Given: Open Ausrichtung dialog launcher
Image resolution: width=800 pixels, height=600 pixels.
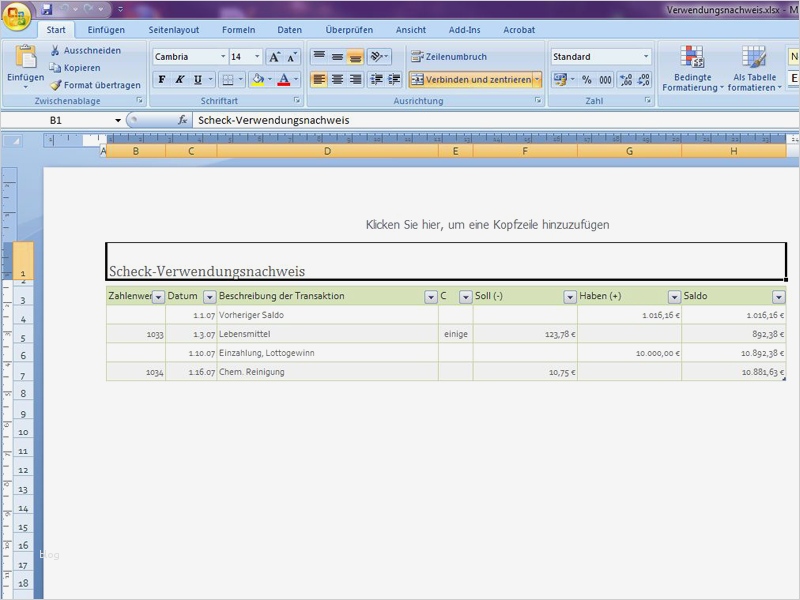Looking at the screenshot, I should (x=538, y=101).
